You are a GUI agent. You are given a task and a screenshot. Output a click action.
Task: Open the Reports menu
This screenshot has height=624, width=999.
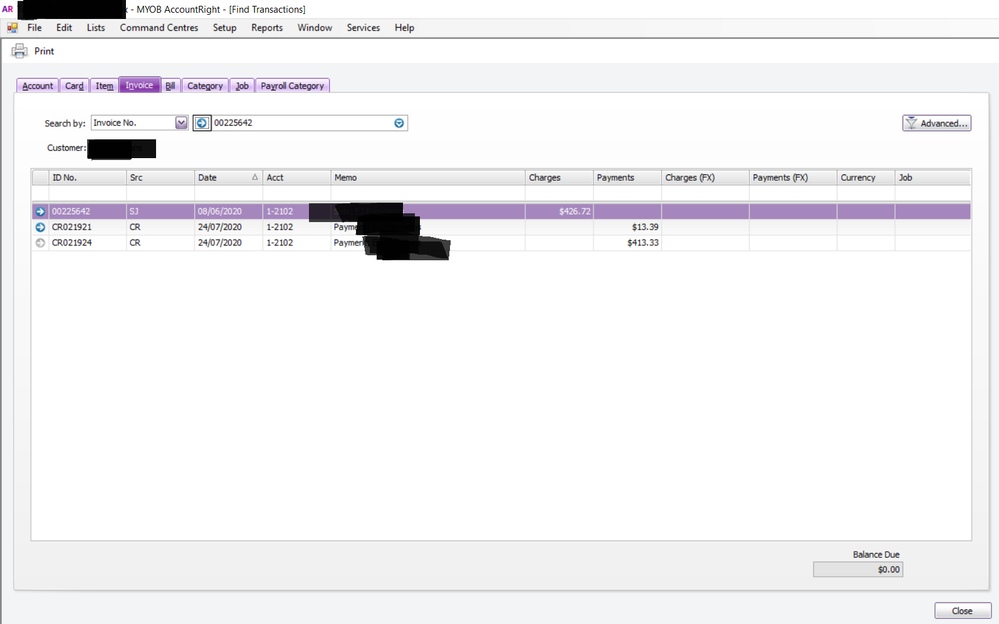point(267,28)
